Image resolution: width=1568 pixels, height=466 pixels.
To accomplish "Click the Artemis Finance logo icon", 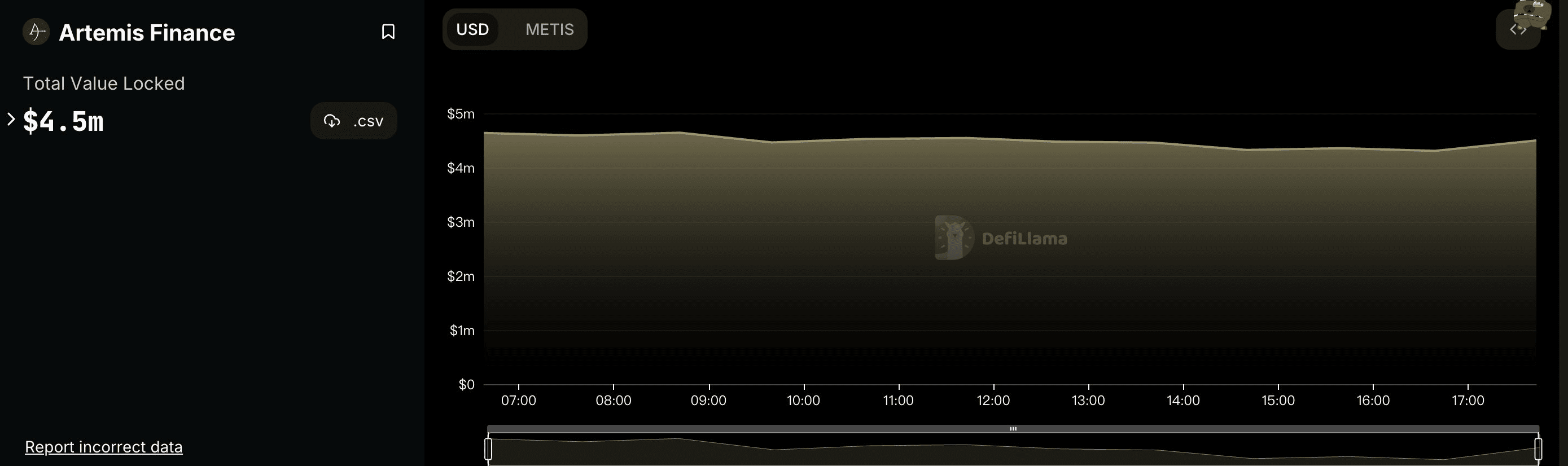I will [36, 32].
